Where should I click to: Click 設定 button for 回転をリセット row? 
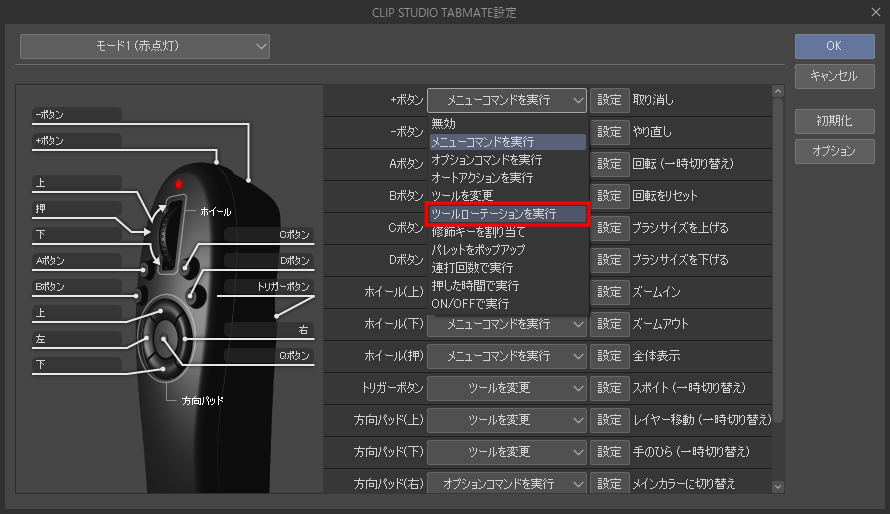610,196
